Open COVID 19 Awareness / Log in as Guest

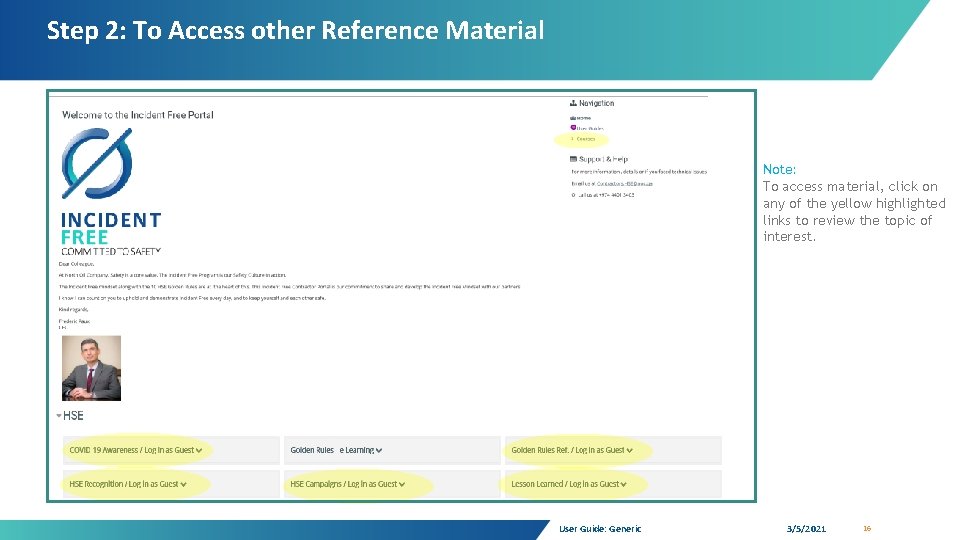coord(131,450)
